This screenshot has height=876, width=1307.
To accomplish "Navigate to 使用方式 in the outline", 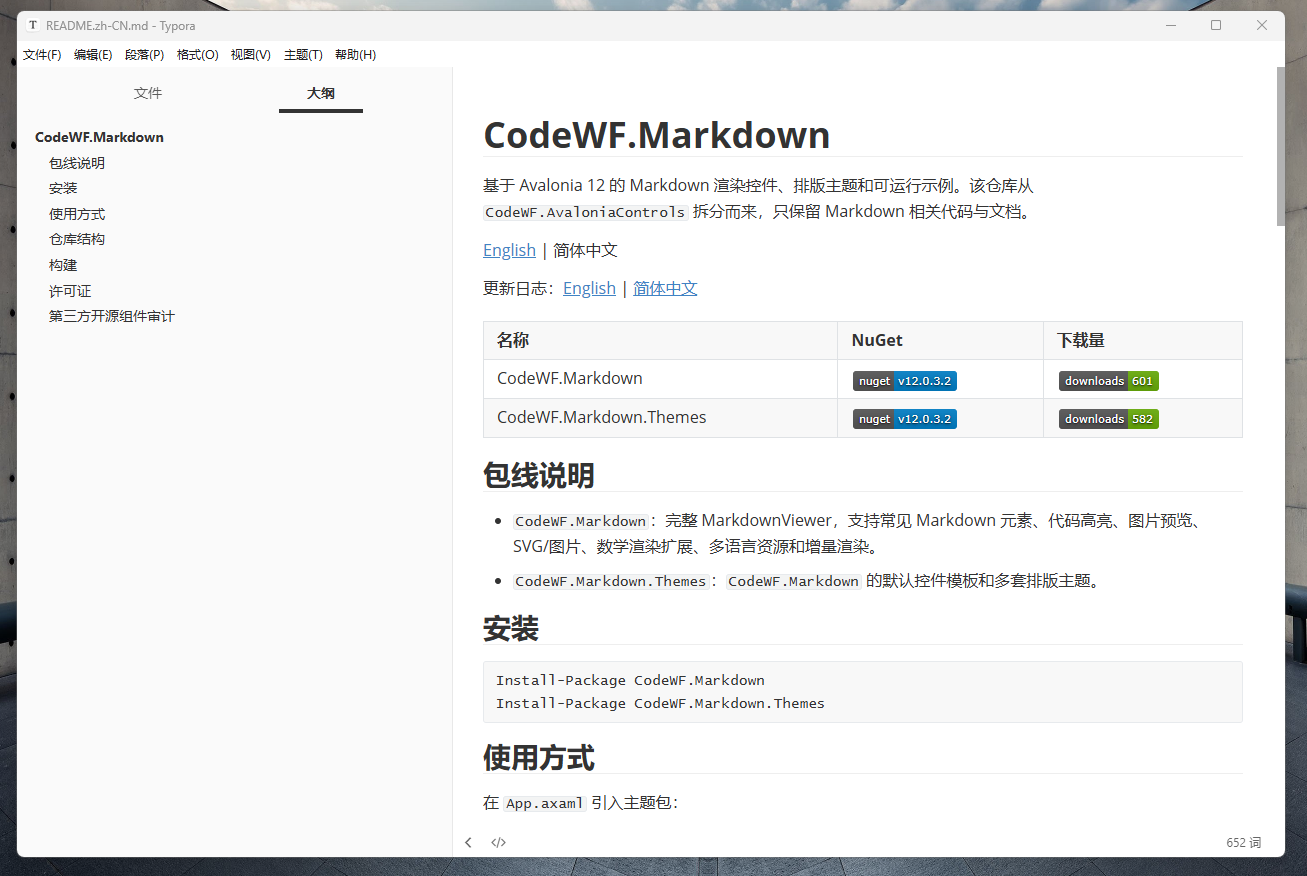I will [77, 214].
